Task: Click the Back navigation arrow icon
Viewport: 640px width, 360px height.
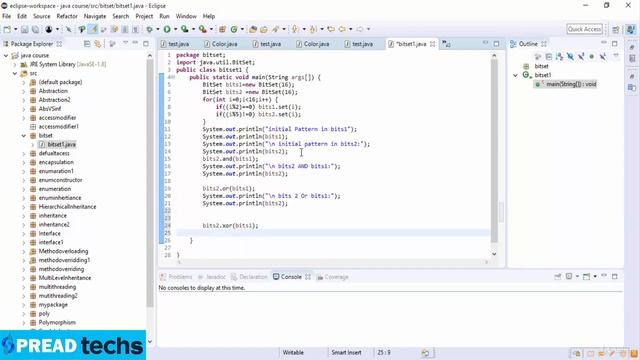Action: pos(342,29)
